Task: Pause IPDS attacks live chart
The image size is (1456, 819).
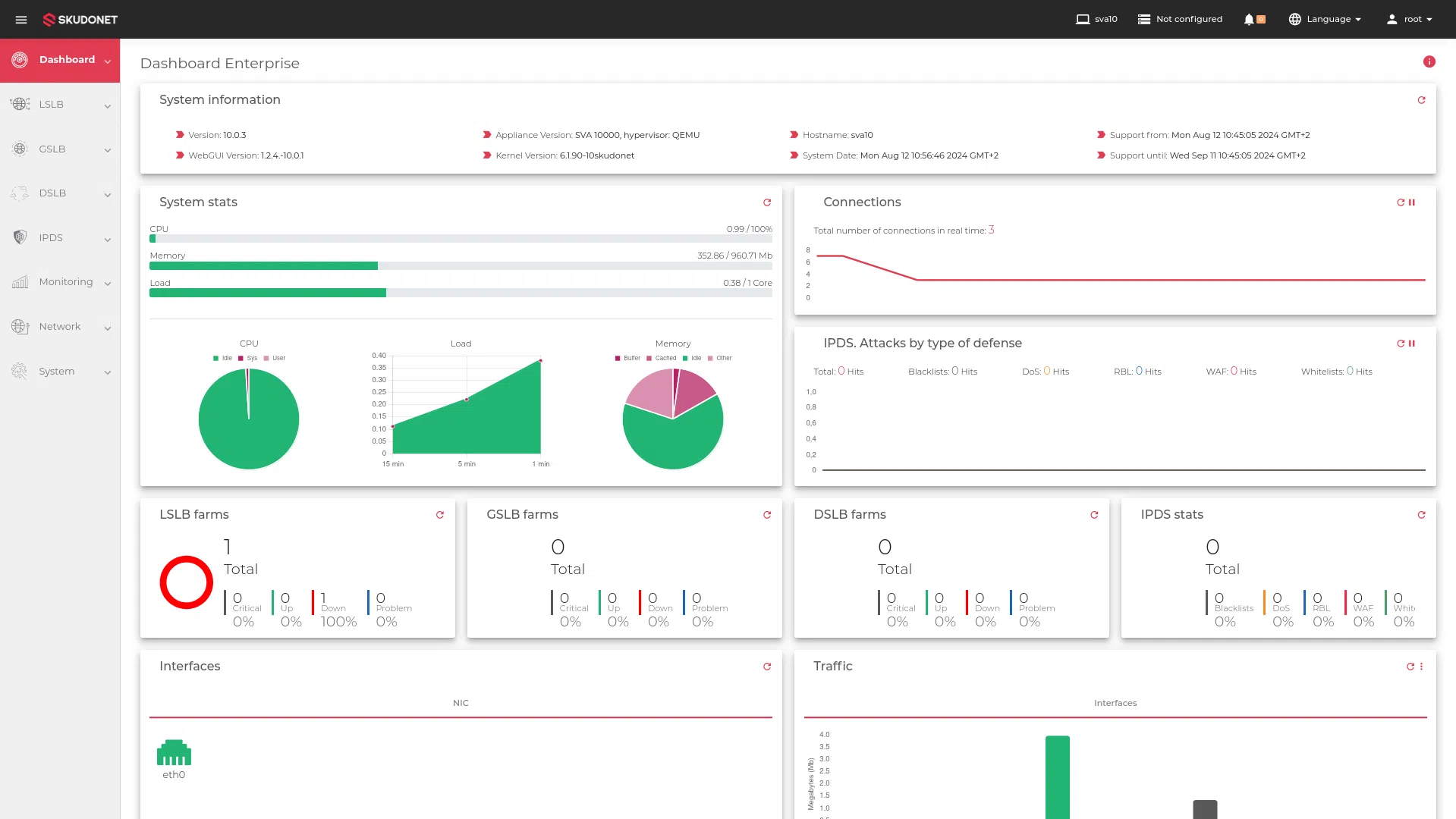Action: coord(1412,344)
